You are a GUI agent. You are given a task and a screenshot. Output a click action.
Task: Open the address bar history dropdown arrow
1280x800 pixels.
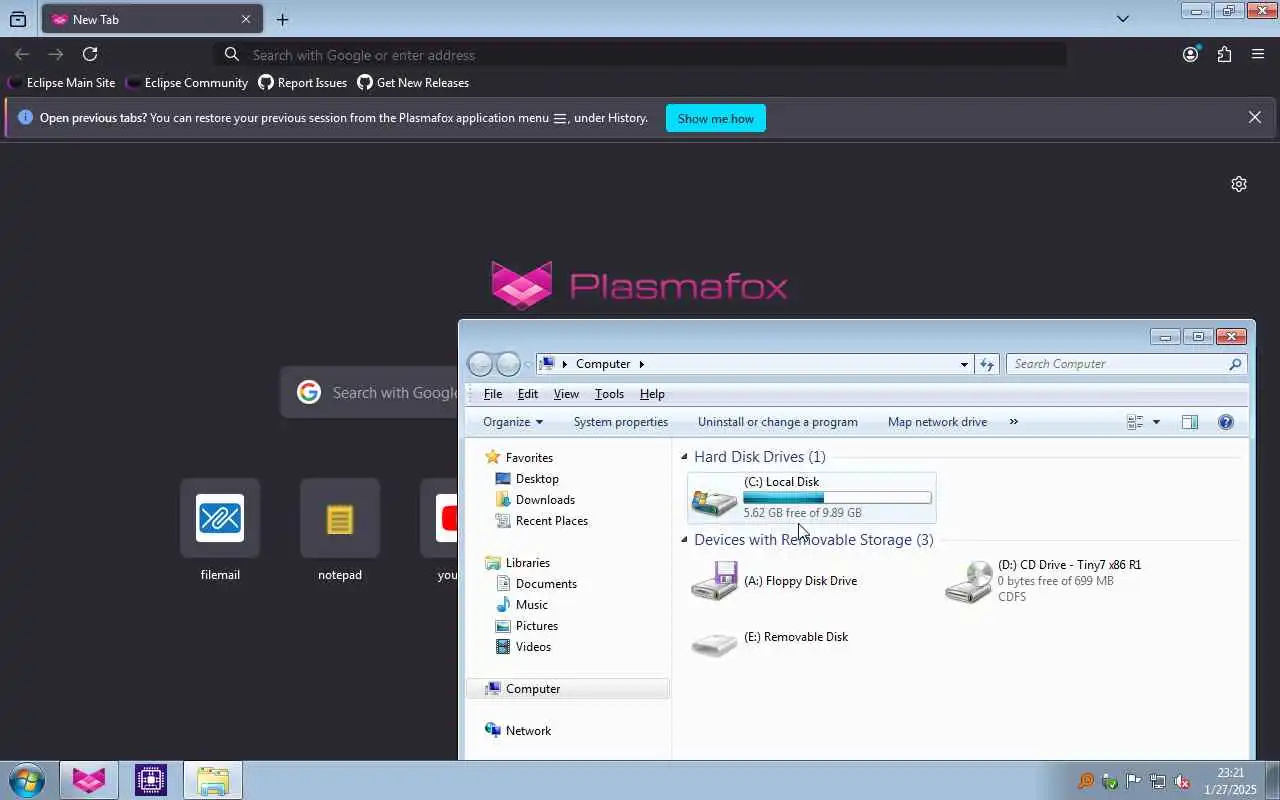click(x=964, y=364)
